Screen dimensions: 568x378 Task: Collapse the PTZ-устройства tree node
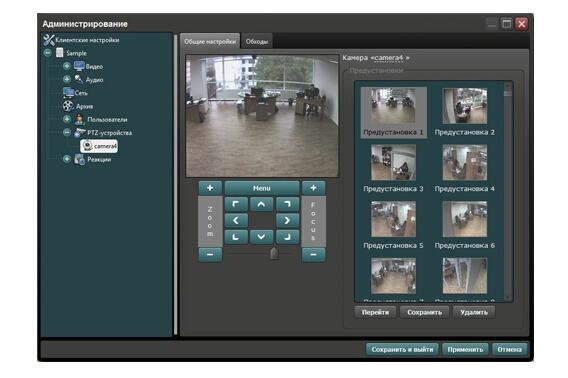(67, 132)
